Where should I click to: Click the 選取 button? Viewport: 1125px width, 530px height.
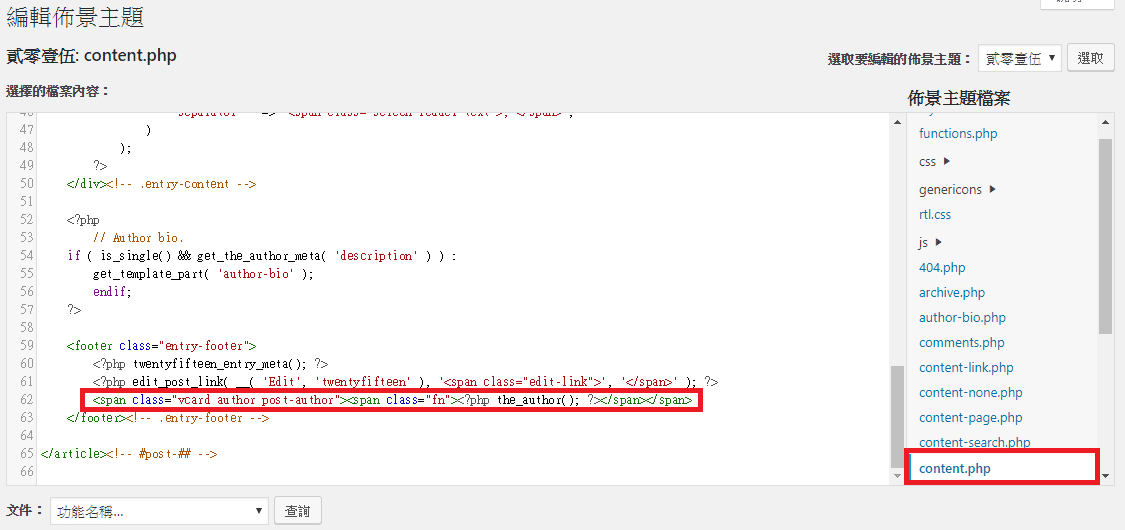1090,59
